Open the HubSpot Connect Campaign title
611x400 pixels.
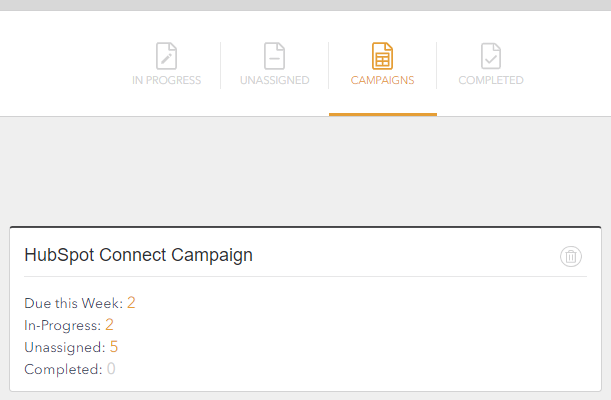point(138,255)
